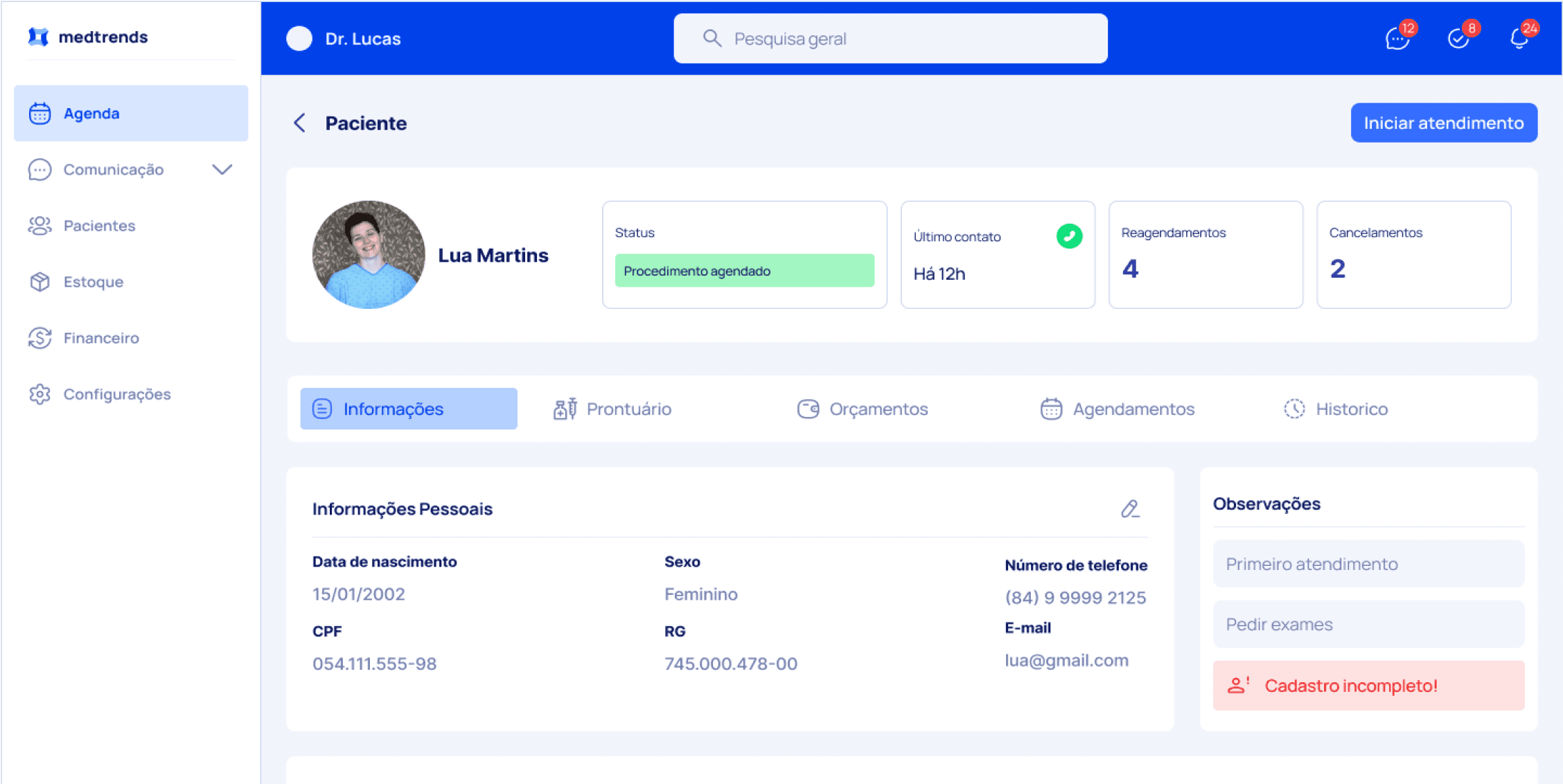This screenshot has width=1563, height=784.
Task: Click Lua Martins profile photo
Action: point(369,255)
